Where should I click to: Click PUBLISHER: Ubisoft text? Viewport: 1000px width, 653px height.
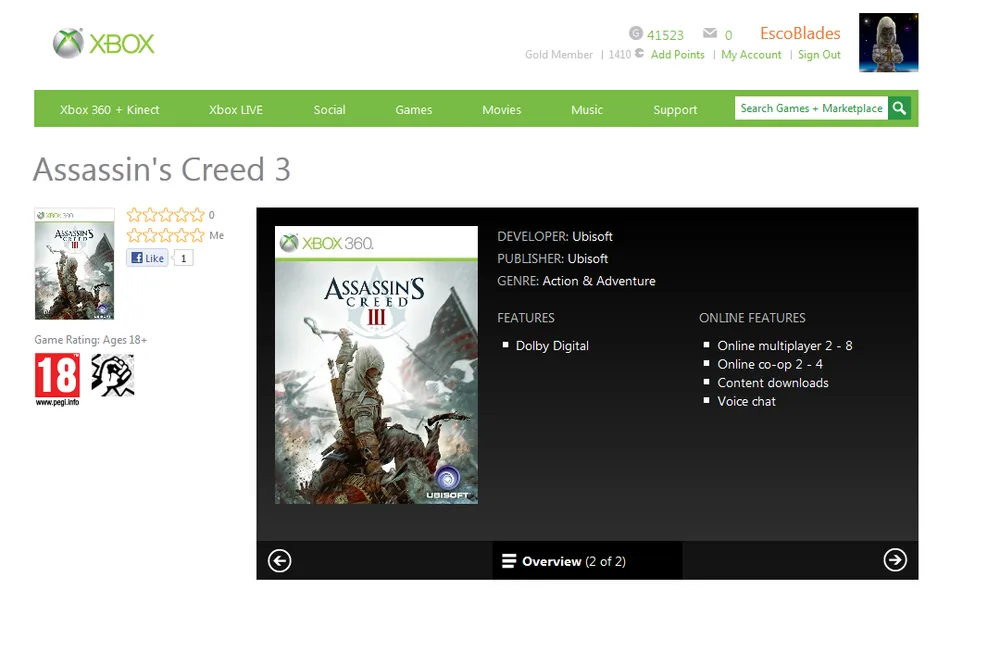[x=552, y=259]
